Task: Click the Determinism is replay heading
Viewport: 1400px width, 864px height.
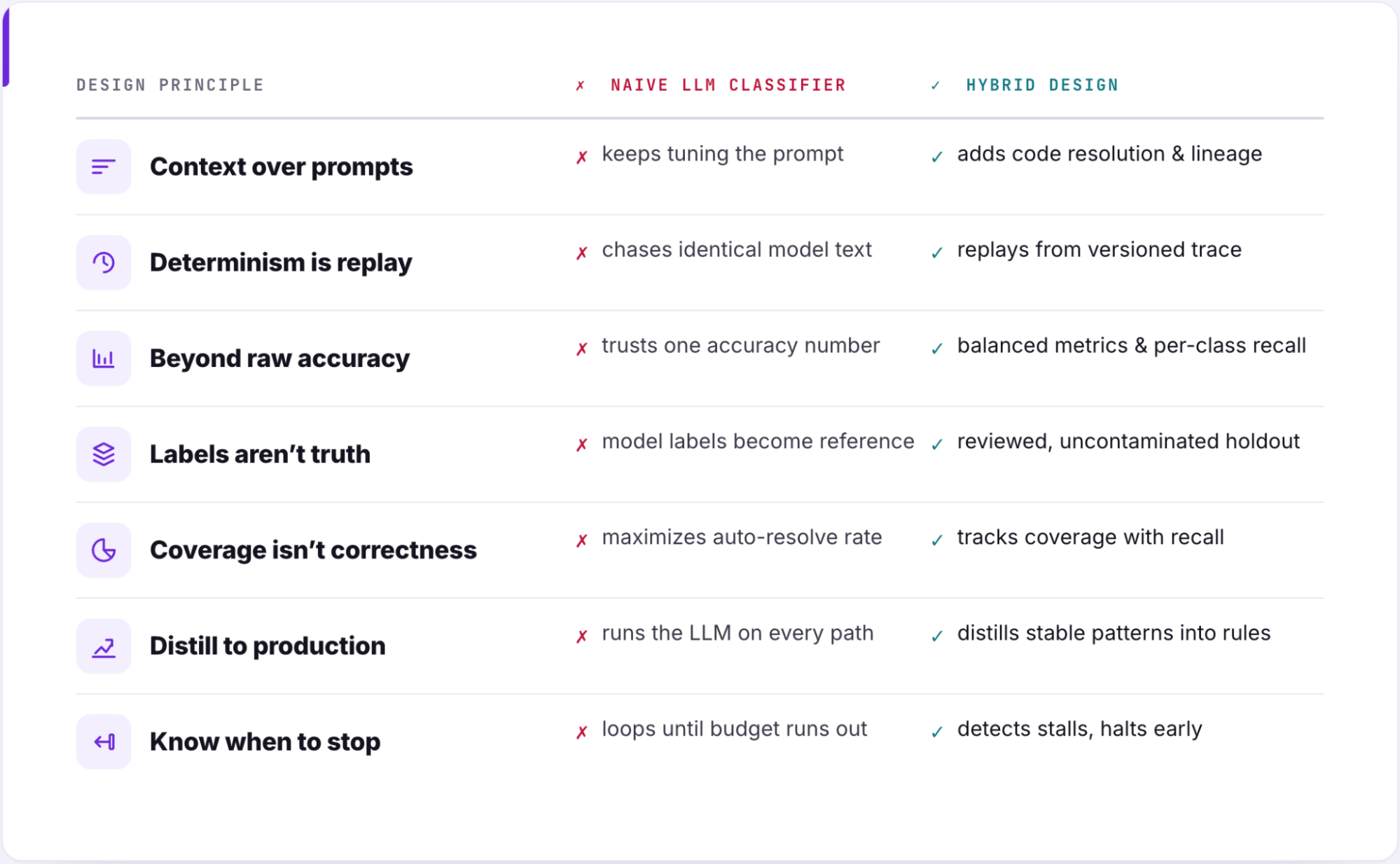Action: pyautogui.click(x=281, y=263)
